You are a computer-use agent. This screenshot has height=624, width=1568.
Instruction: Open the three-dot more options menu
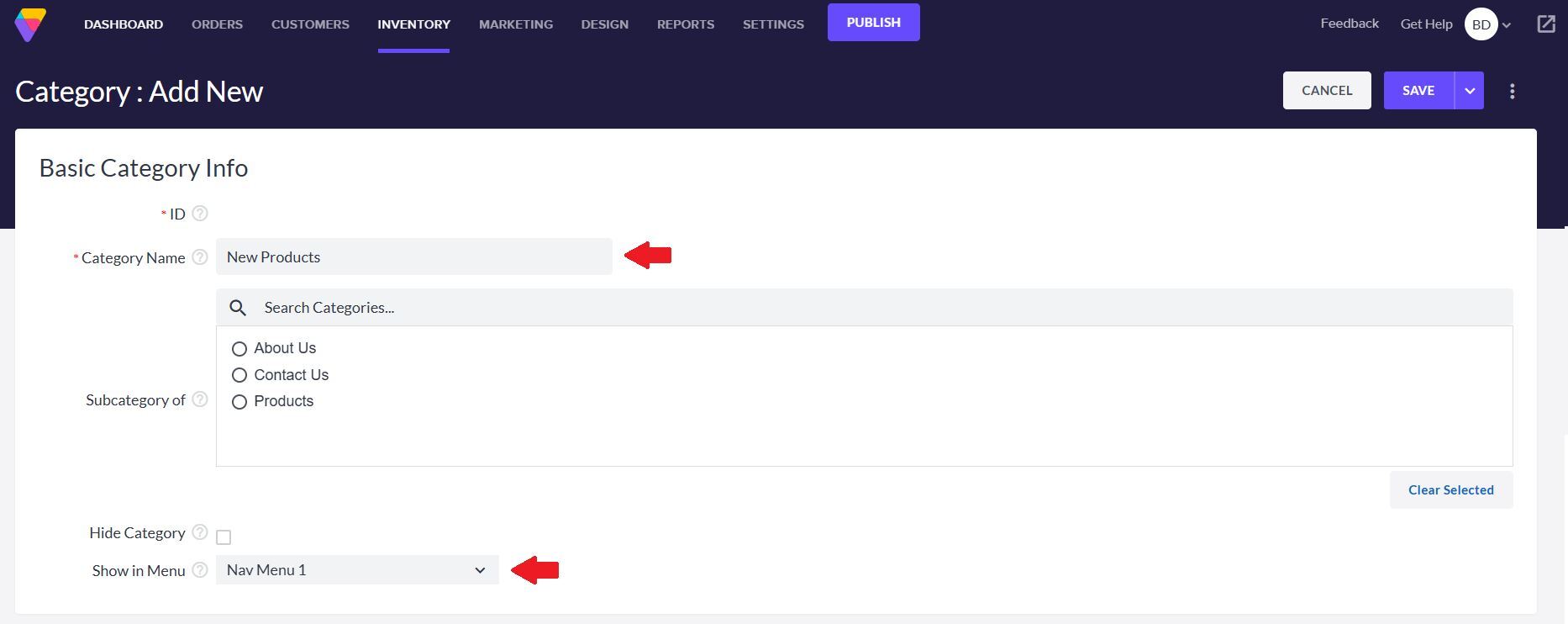1512,90
